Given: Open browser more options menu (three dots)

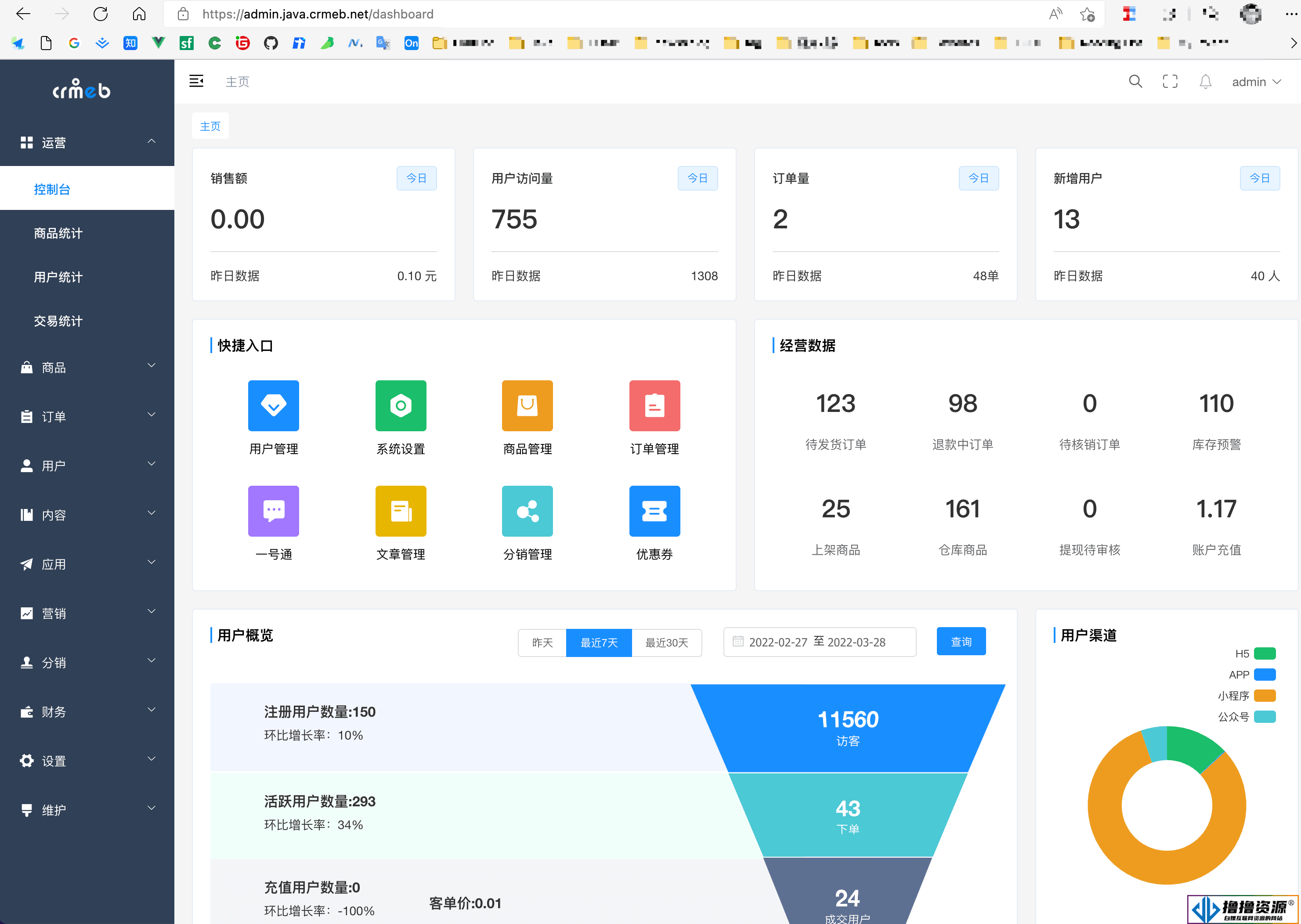Looking at the screenshot, I should [x=1291, y=14].
